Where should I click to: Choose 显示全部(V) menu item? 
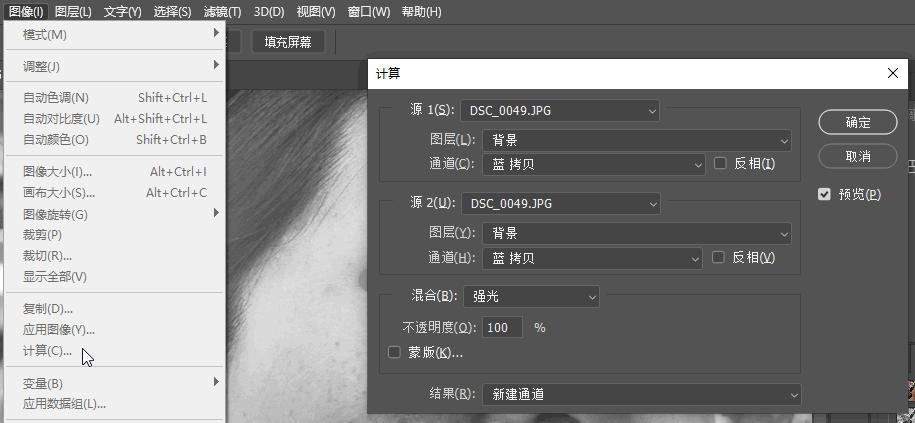click(x=114, y=277)
